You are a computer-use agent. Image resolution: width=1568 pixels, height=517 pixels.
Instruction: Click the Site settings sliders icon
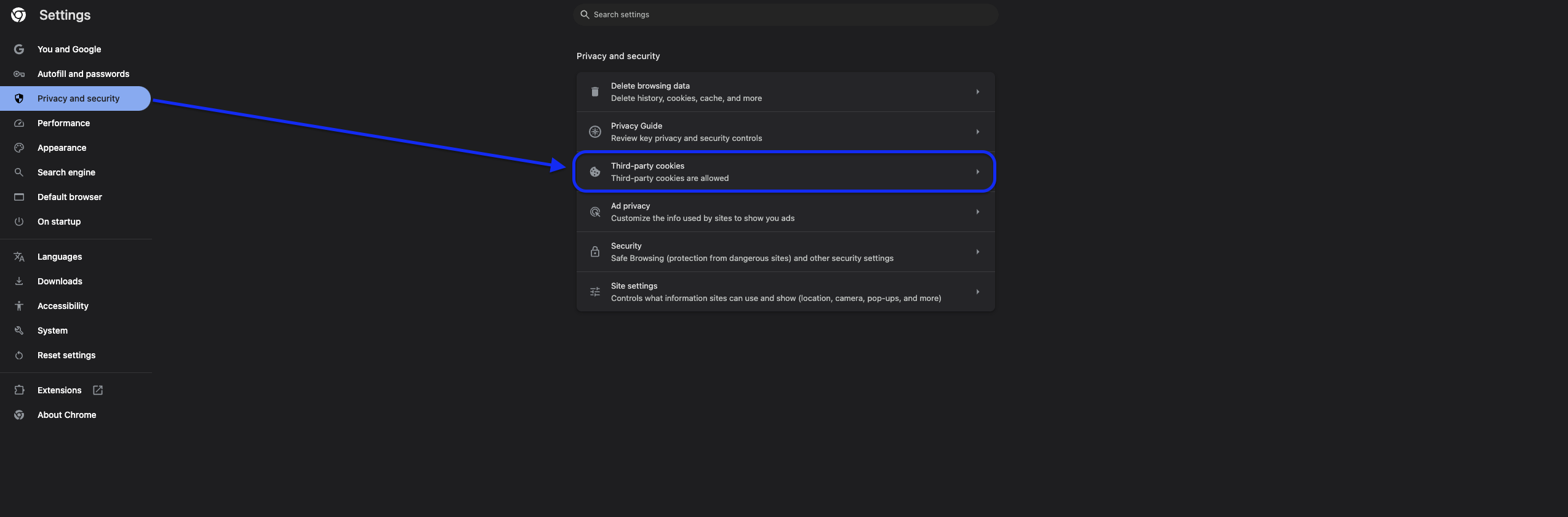pyautogui.click(x=594, y=292)
